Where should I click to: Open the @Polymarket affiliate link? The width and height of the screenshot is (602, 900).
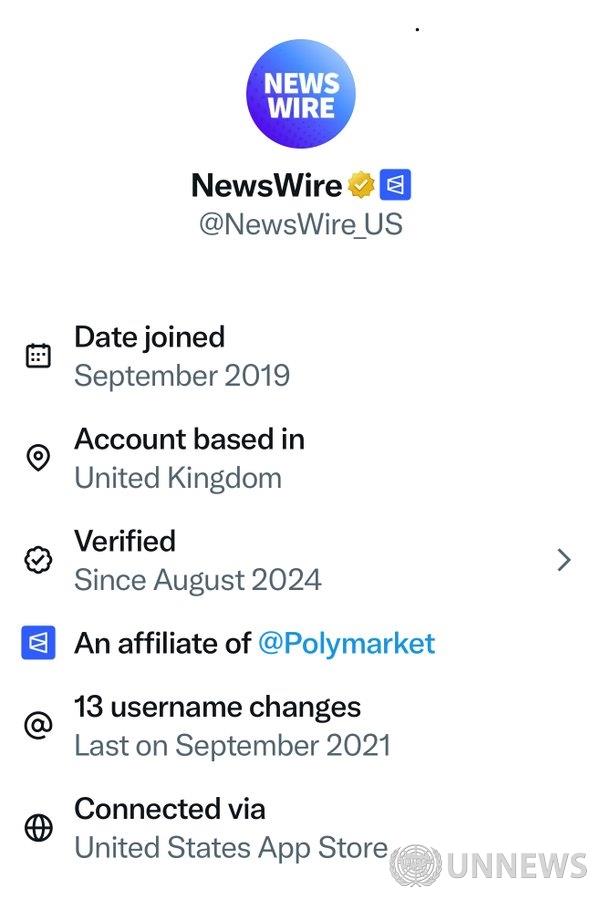click(x=346, y=643)
